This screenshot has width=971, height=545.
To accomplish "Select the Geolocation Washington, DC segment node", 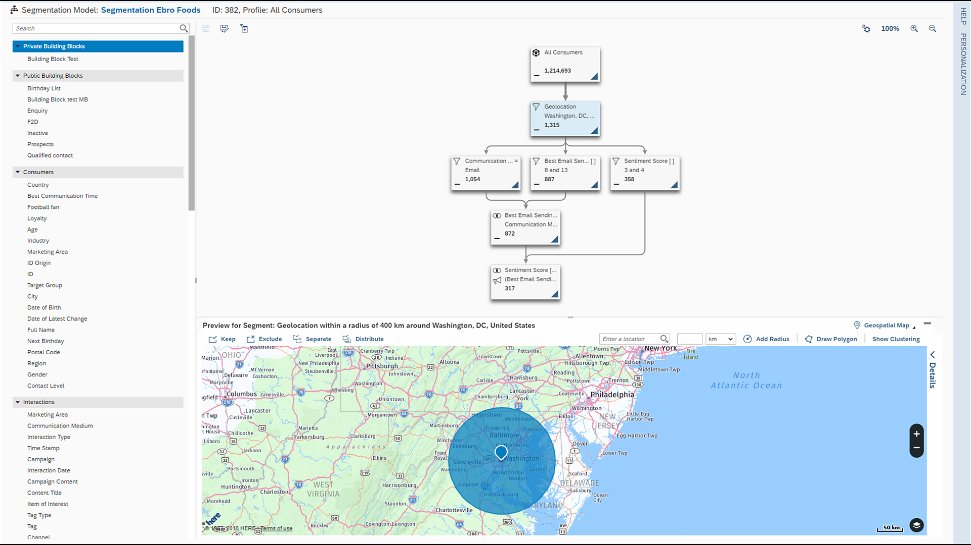I will [x=565, y=118].
